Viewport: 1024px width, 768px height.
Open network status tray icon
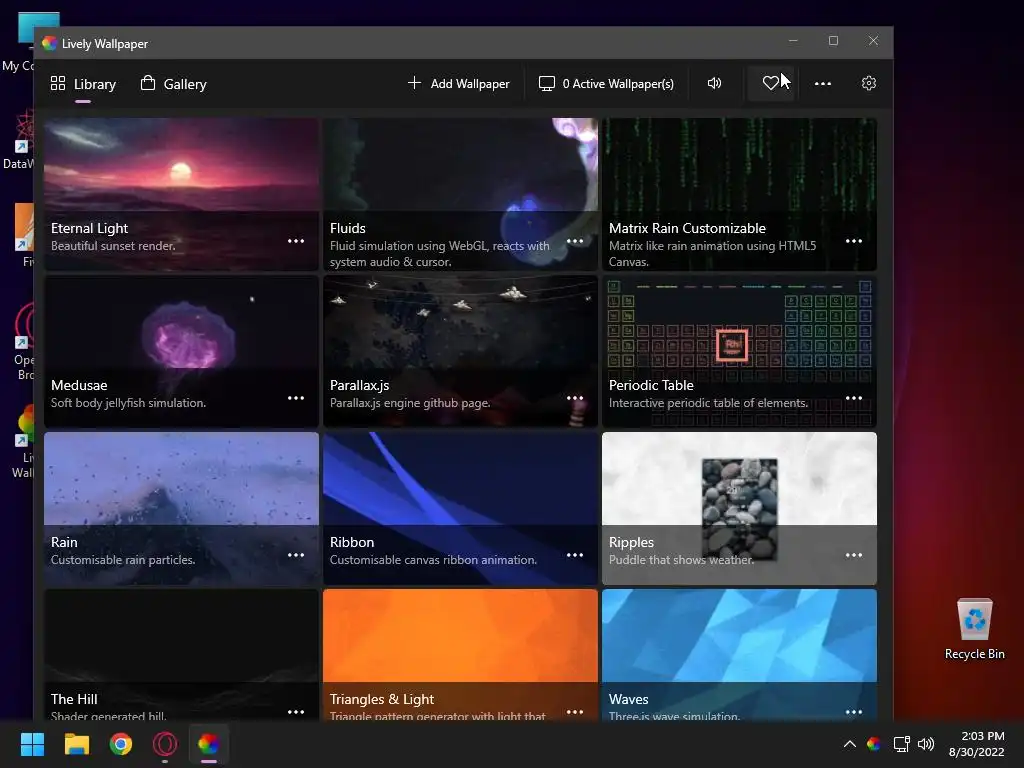pos(902,744)
